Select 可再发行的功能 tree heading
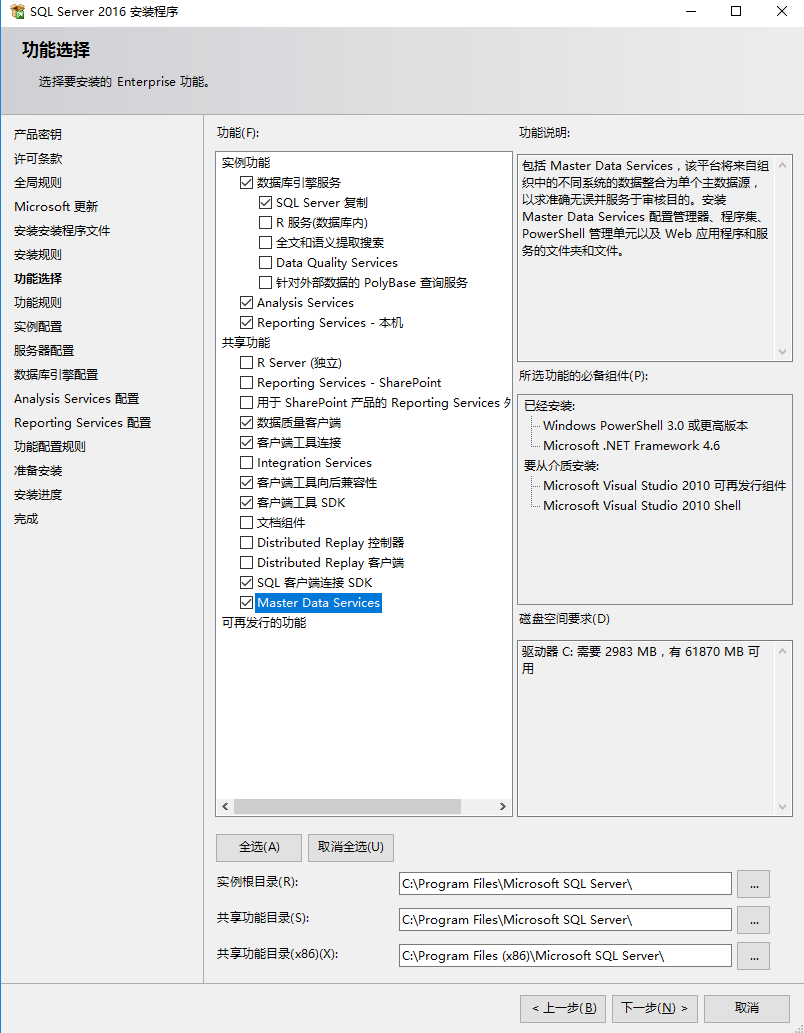The image size is (804, 1033). 264,623
